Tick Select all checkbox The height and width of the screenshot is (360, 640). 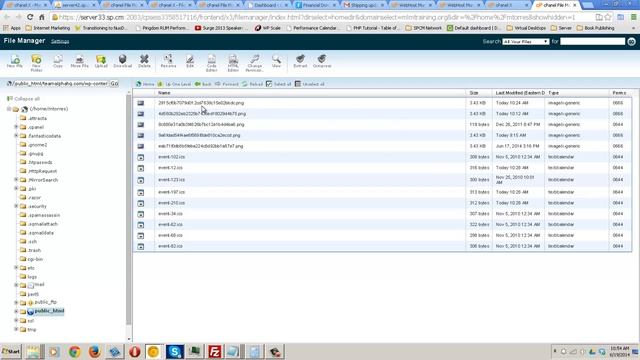pyautogui.click(x=269, y=84)
